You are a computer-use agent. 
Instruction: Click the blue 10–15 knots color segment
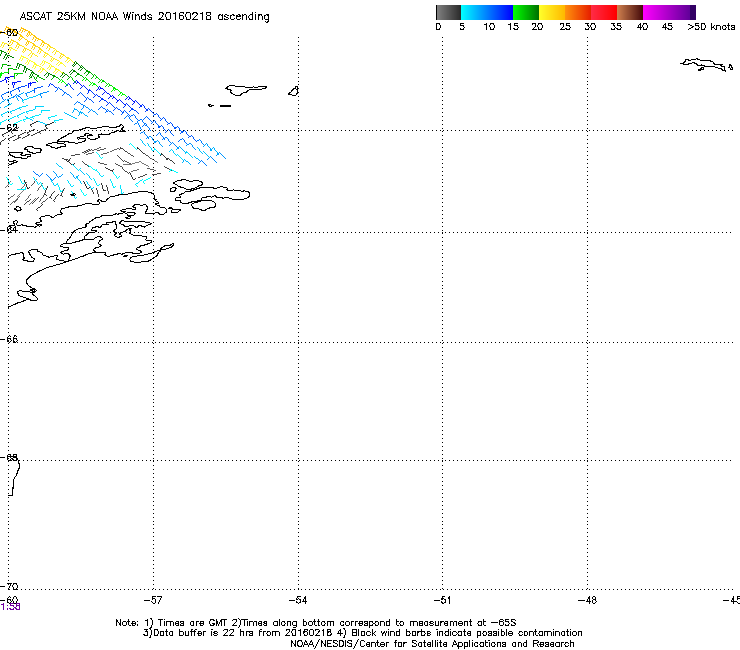point(500,12)
